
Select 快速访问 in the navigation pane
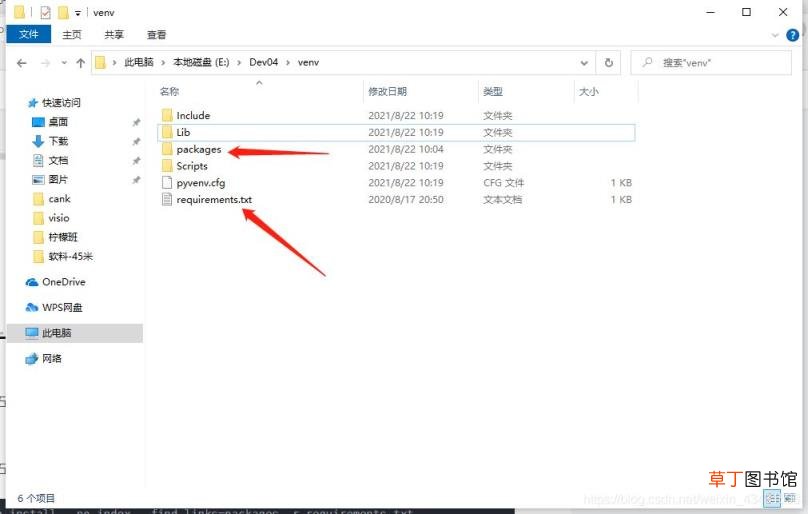61,103
